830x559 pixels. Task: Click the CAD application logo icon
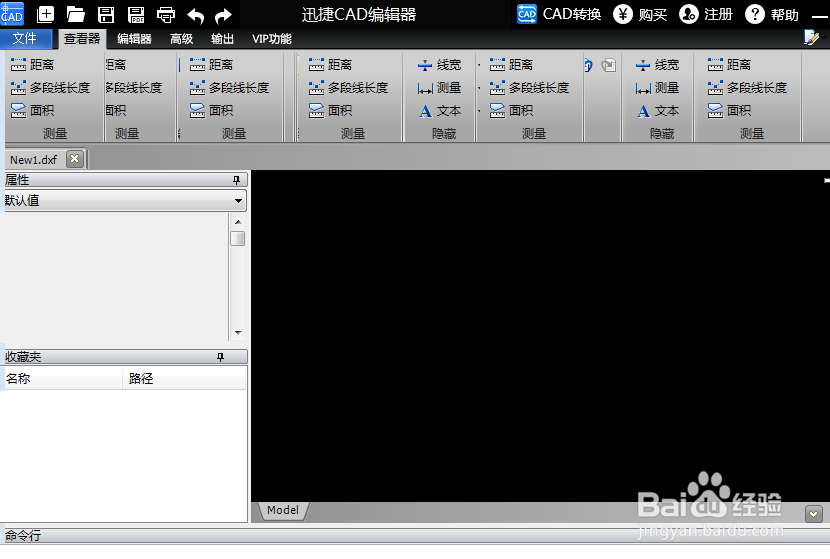12,14
